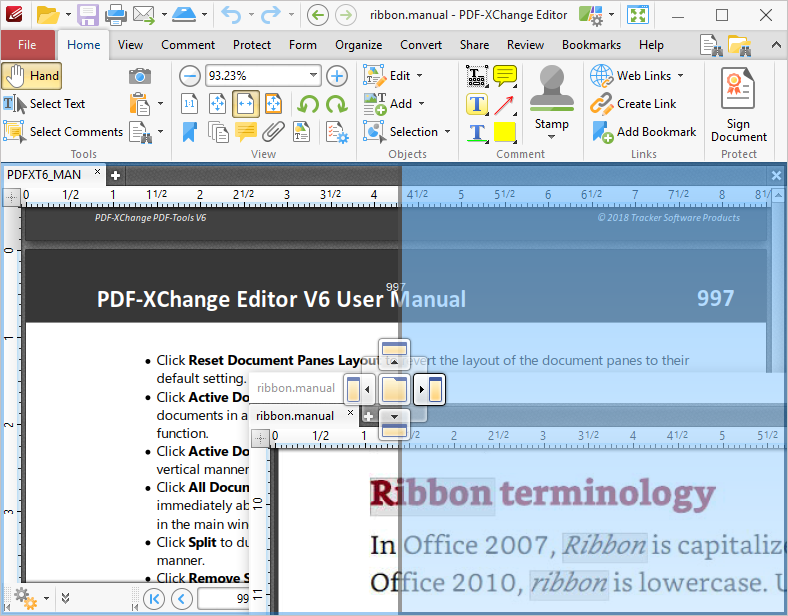Take a snapshot with the camera icon
This screenshot has height=616, width=788.
[x=140, y=76]
